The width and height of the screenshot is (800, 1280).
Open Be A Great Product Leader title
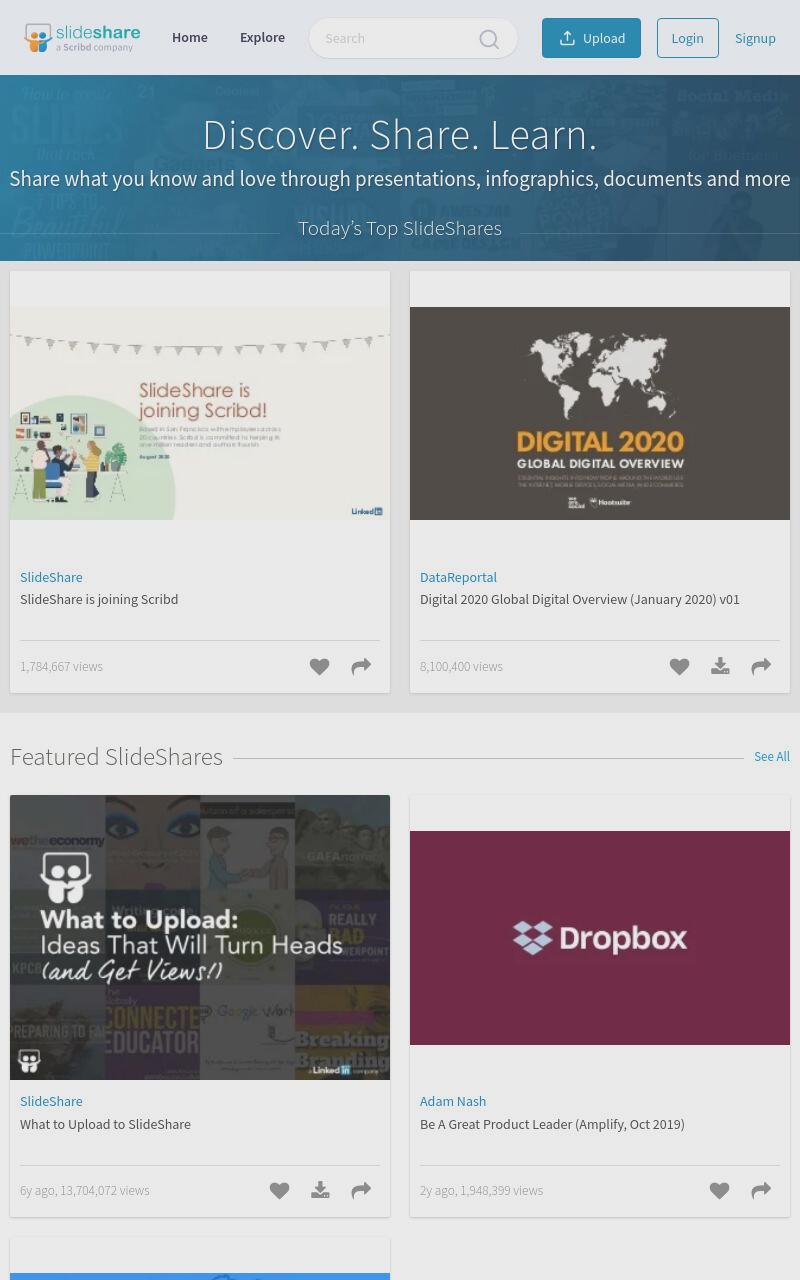(x=552, y=1124)
